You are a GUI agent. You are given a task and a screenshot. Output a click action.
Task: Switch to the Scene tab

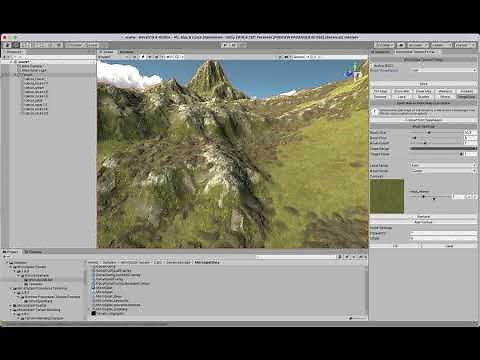pyautogui.click(x=107, y=52)
